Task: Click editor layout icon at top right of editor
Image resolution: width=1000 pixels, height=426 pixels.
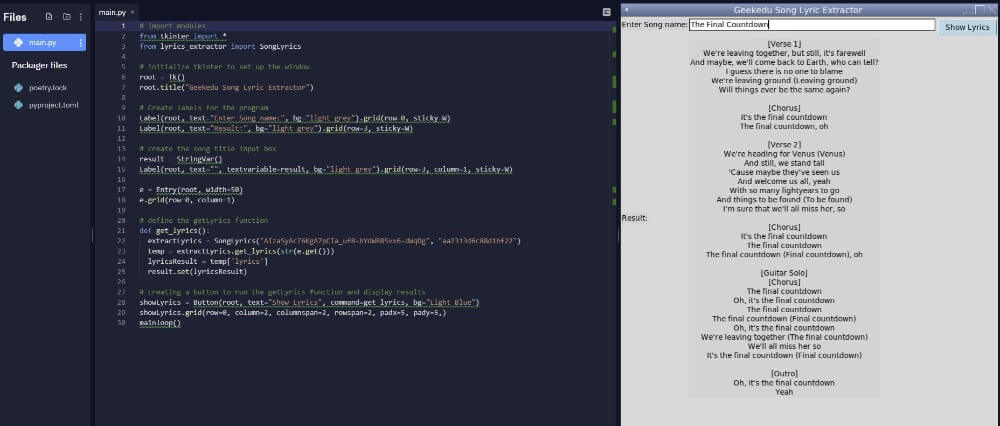Action: coord(607,12)
